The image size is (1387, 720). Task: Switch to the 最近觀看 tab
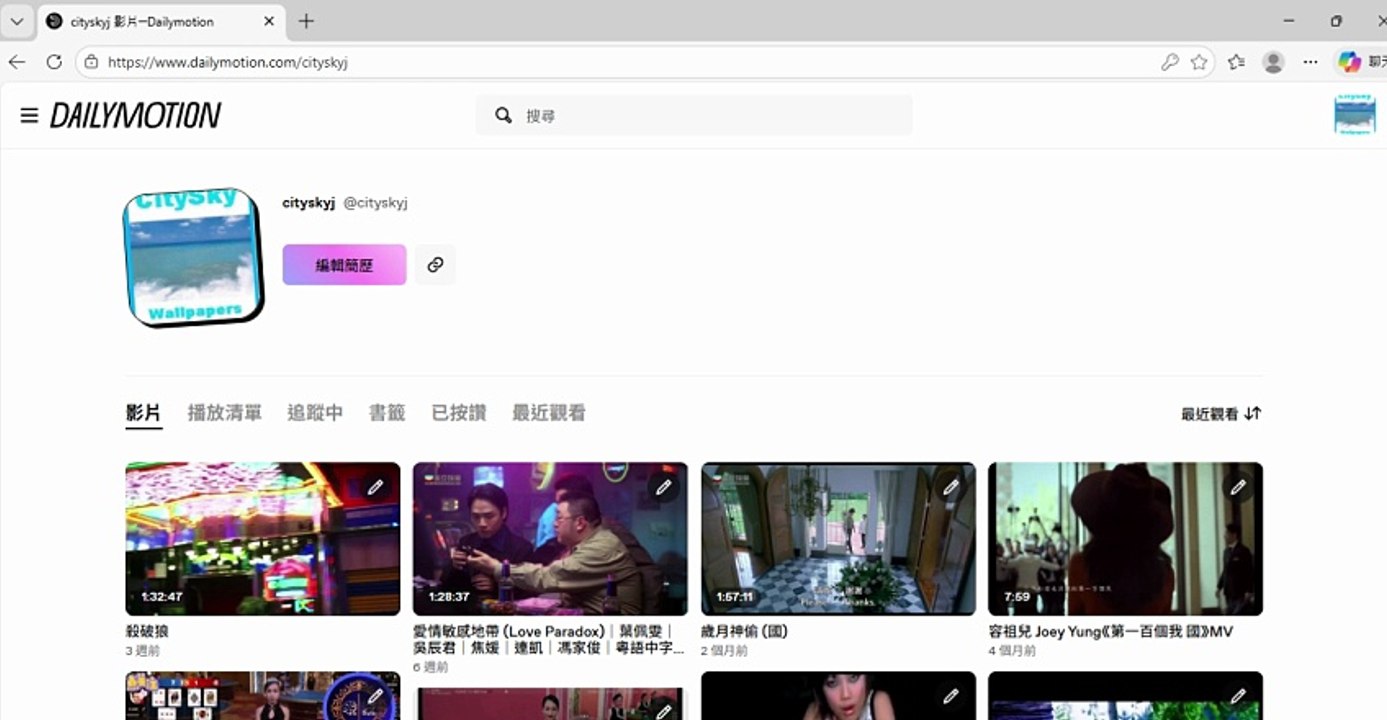click(x=549, y=413)
